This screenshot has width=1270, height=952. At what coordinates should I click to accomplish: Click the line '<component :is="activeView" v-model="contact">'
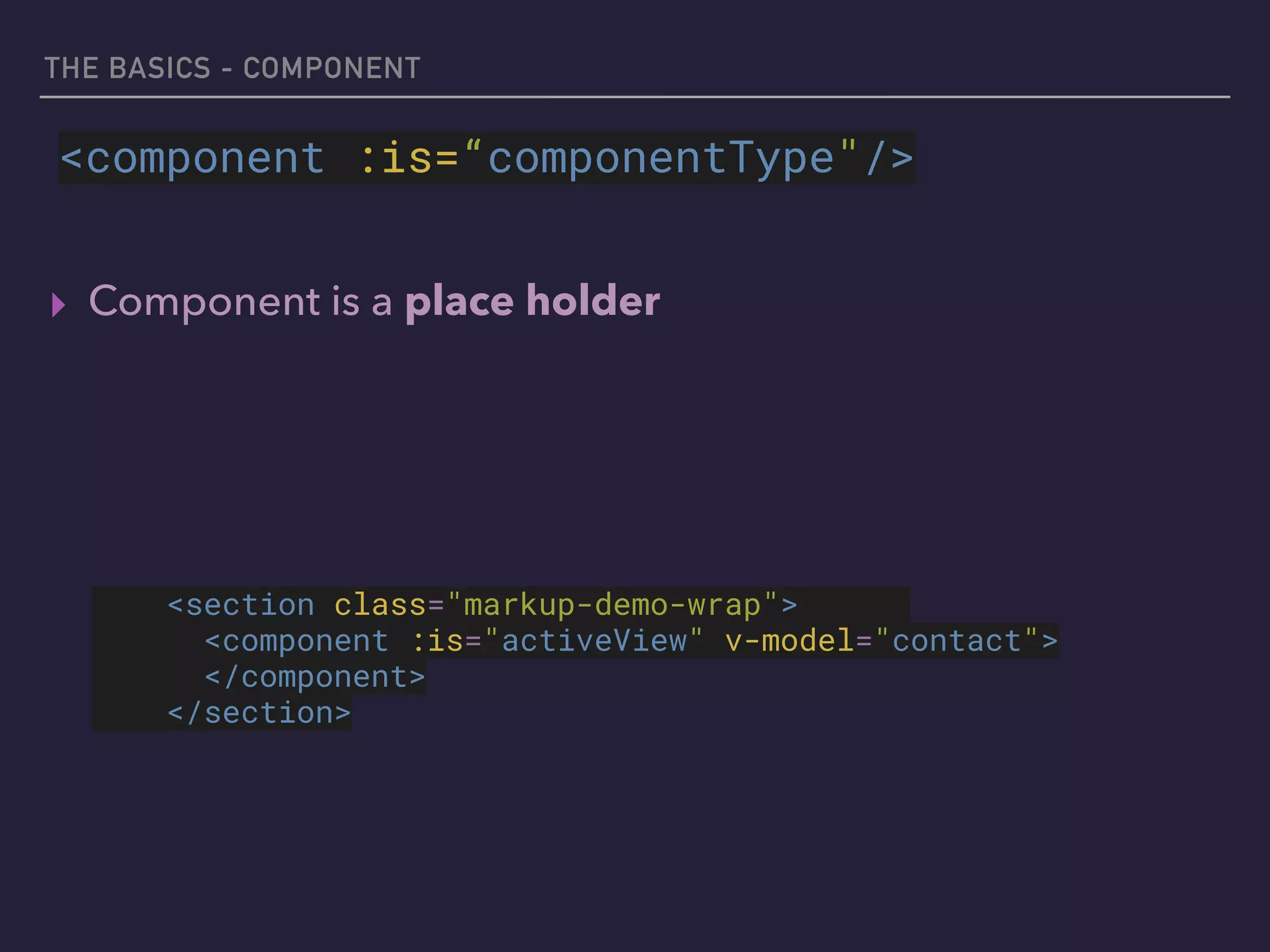631,641
